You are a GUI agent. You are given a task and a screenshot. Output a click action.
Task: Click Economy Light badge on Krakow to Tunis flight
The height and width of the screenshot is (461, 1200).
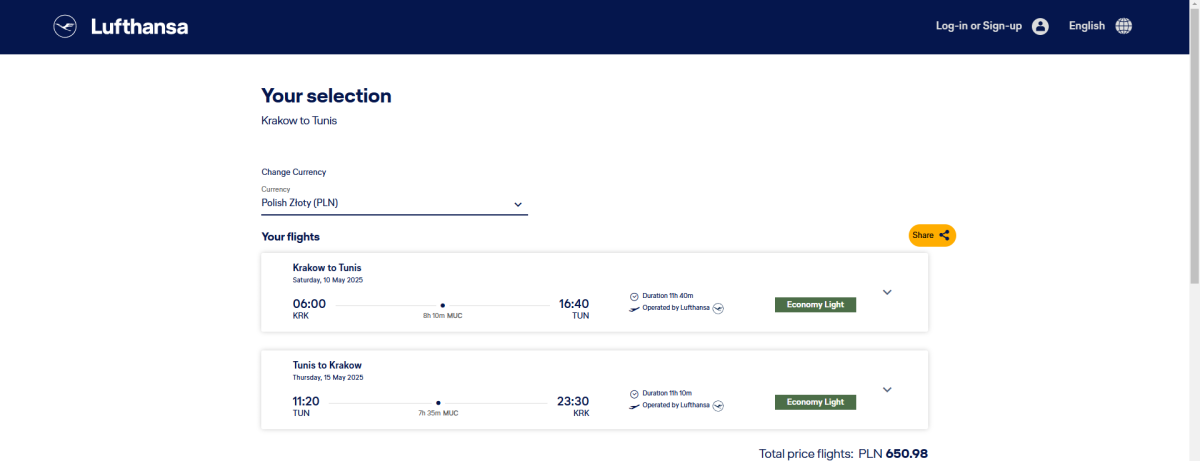(x=815, y=305)
